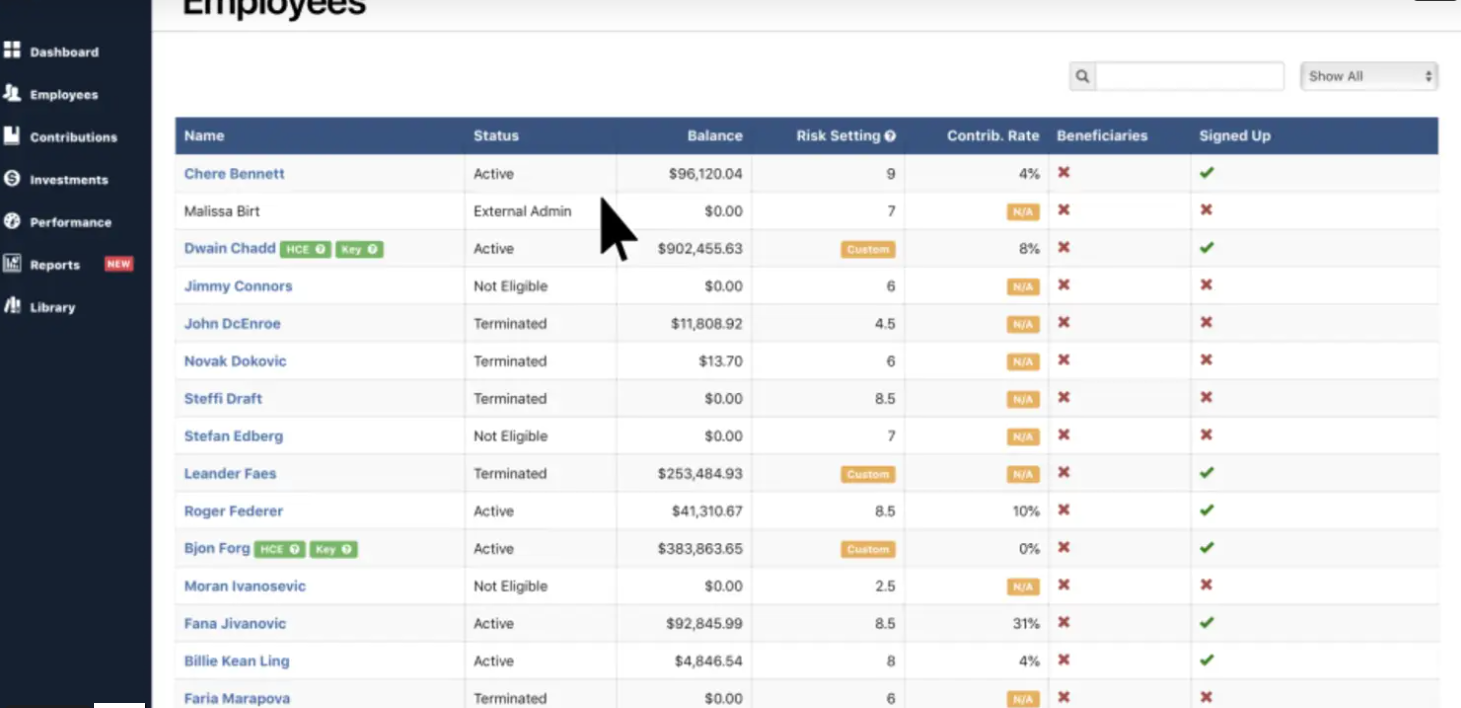
Task: Click the NEW badge next to Reports
Action: [x=118, y=264]
